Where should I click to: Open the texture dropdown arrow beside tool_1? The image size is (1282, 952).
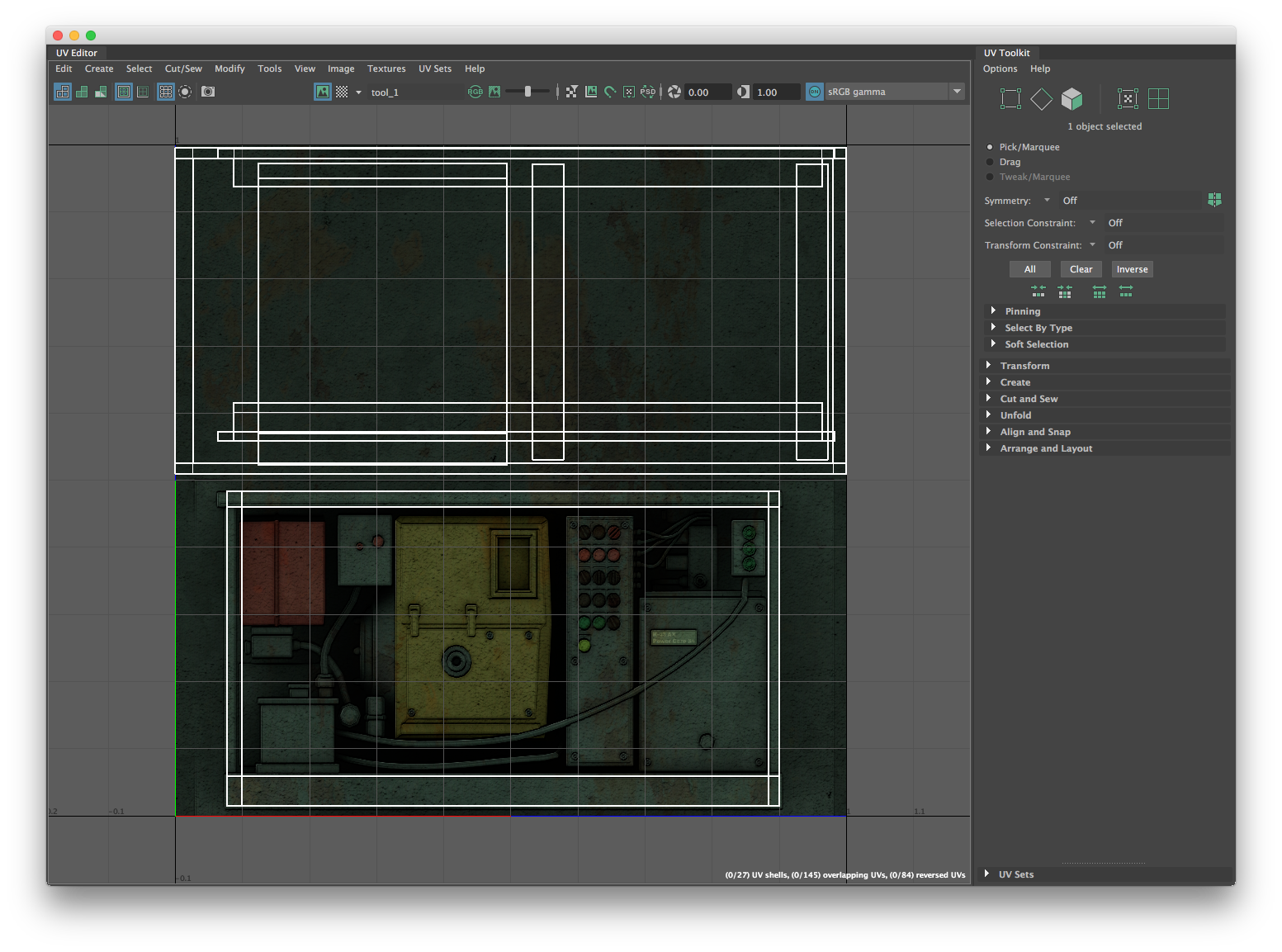358,92
